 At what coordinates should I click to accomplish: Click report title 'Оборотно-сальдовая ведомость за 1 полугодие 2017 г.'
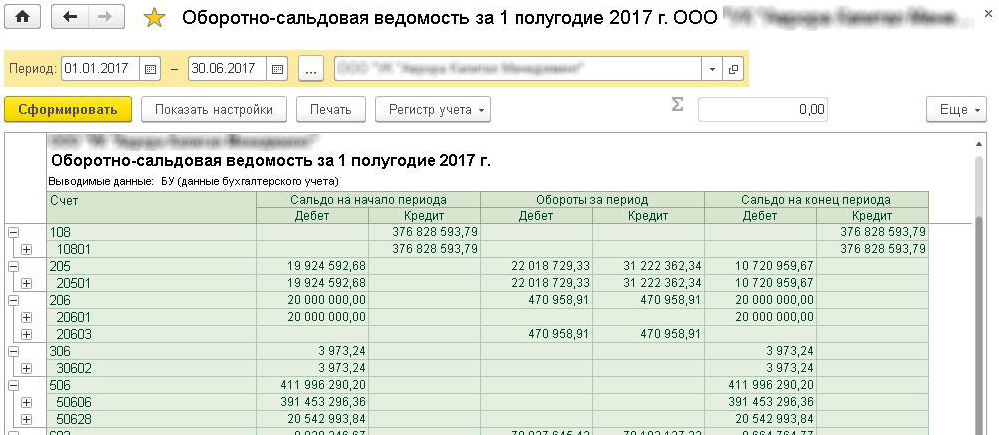271,160
